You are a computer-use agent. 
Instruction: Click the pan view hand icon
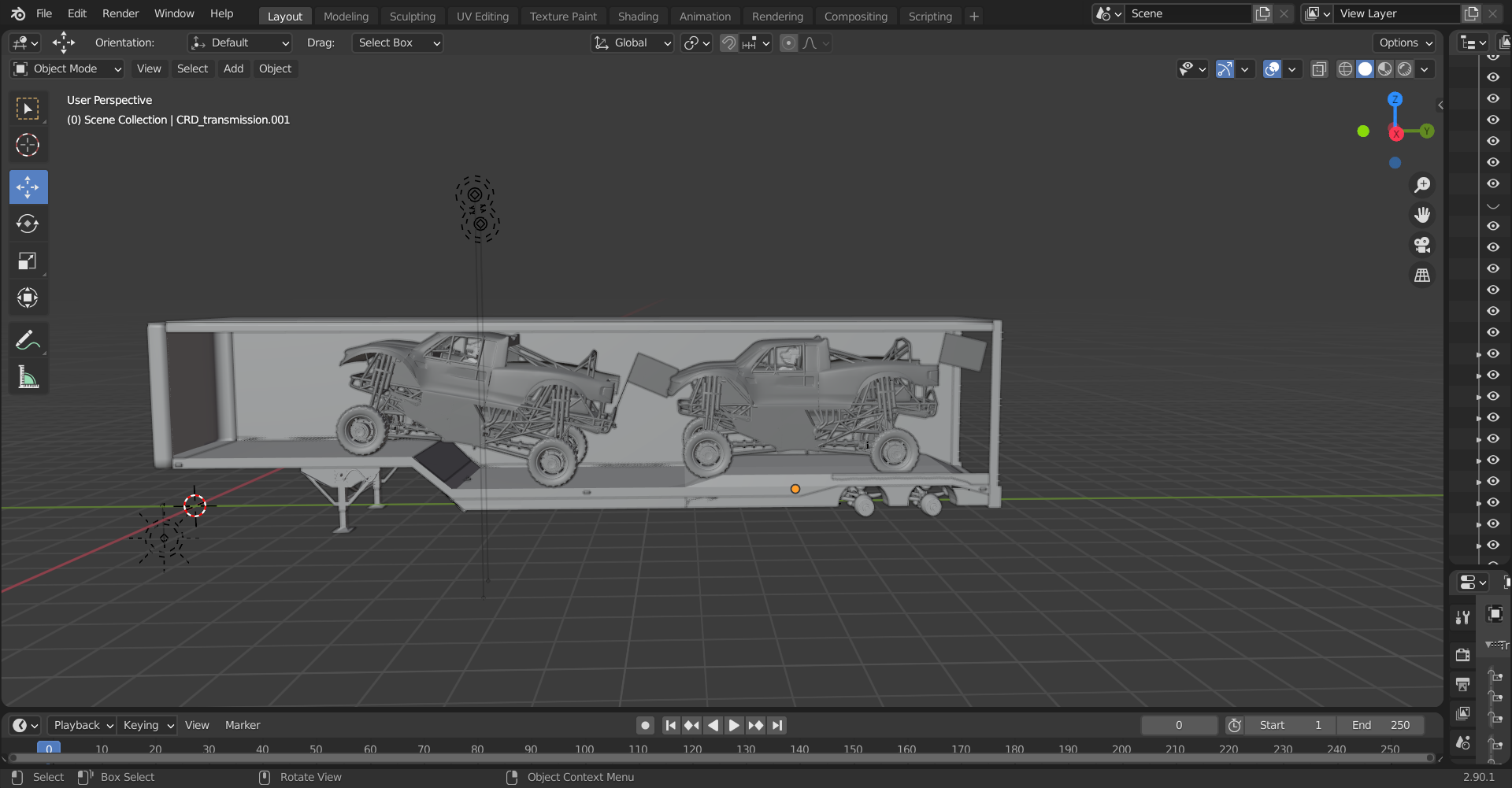pyautogui.click(x=1422, y=215)
